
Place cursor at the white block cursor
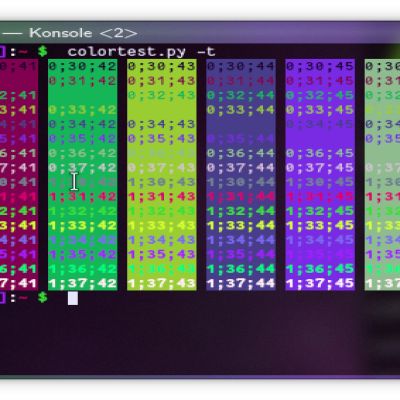pos(73,298)
